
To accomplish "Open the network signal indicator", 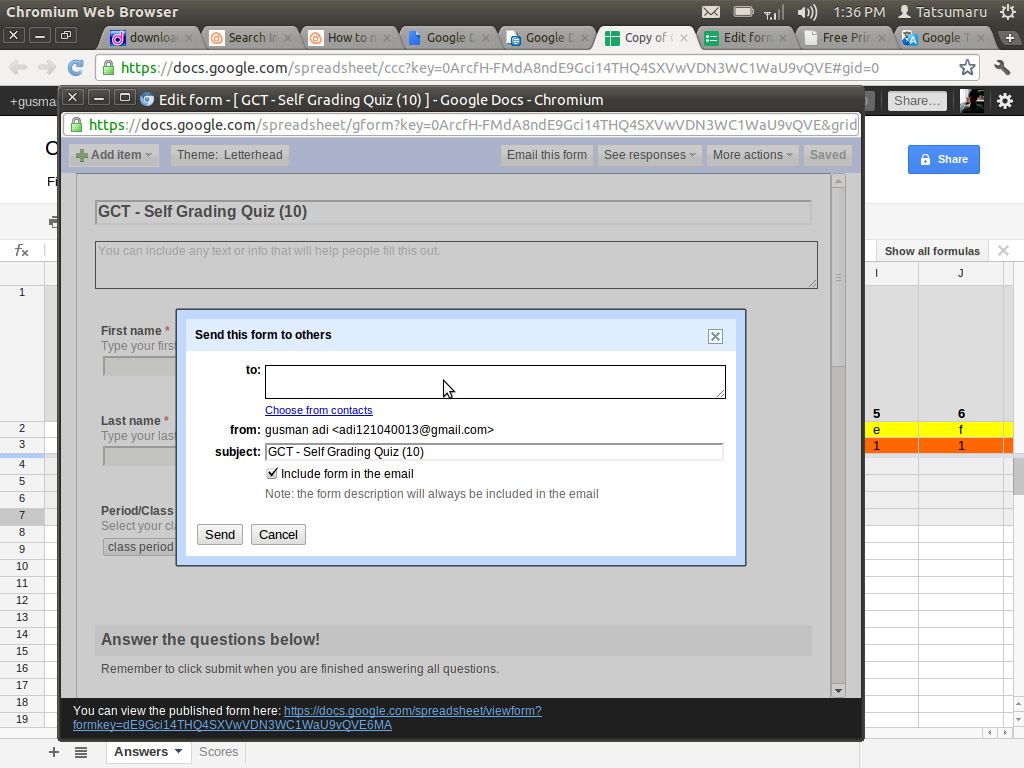I will pos(774,12).
